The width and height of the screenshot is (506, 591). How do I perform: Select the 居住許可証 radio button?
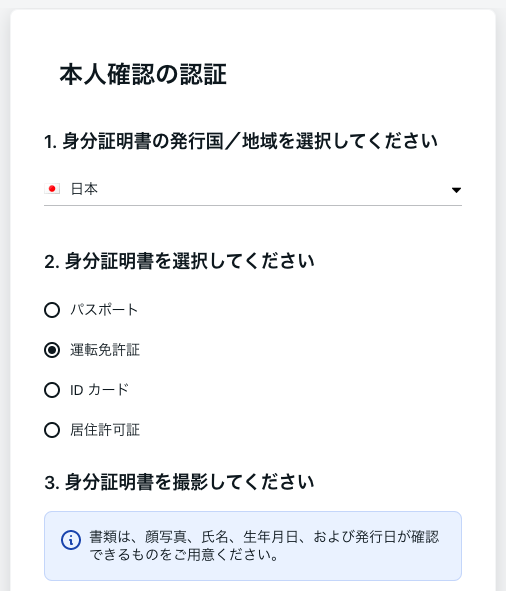click(52, 430)
